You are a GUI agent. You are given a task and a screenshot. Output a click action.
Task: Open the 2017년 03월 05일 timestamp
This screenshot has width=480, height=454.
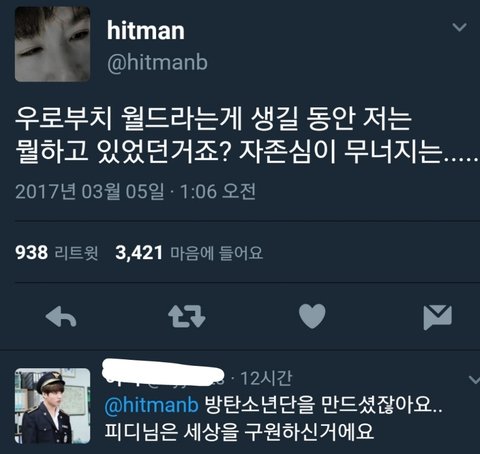coord(135,192)
